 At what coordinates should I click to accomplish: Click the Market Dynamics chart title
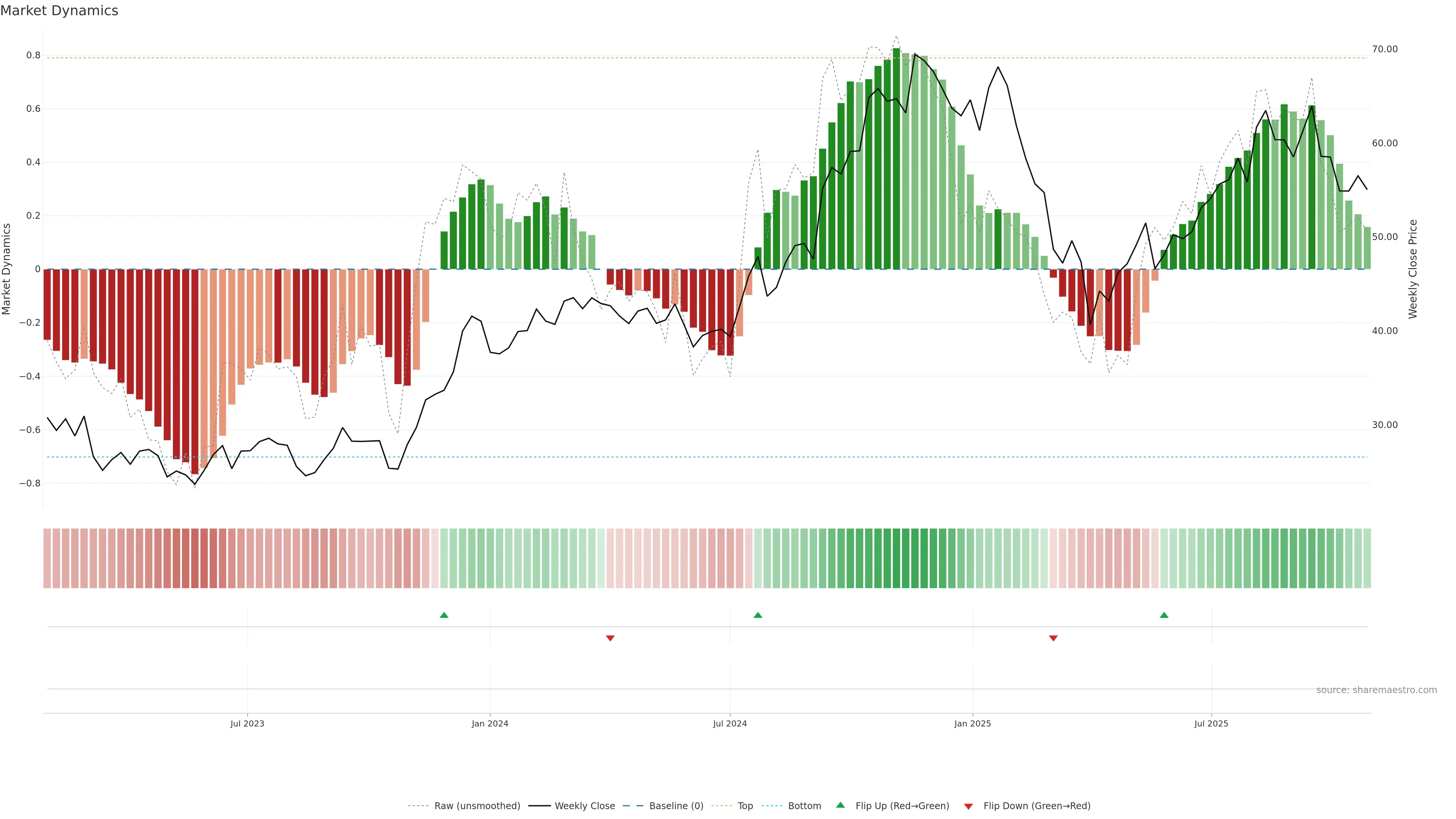click(60, 11)
